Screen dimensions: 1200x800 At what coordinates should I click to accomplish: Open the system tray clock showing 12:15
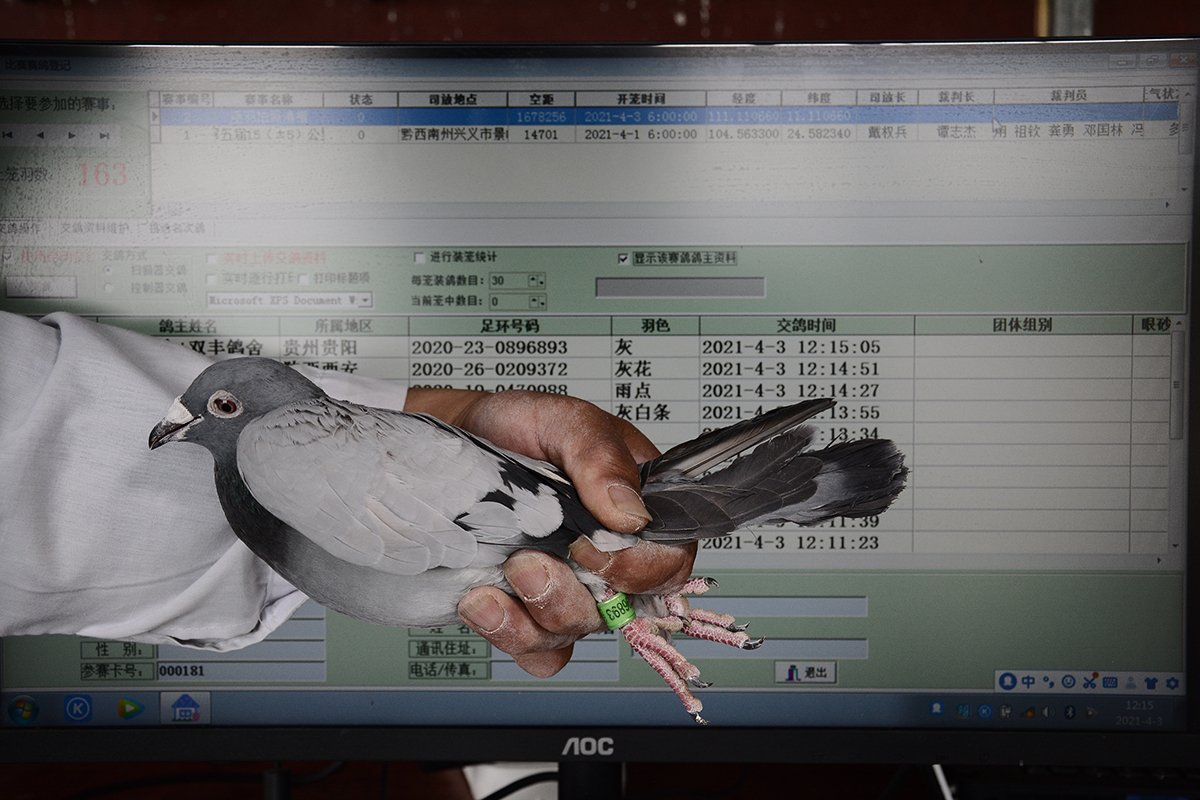1140,712
